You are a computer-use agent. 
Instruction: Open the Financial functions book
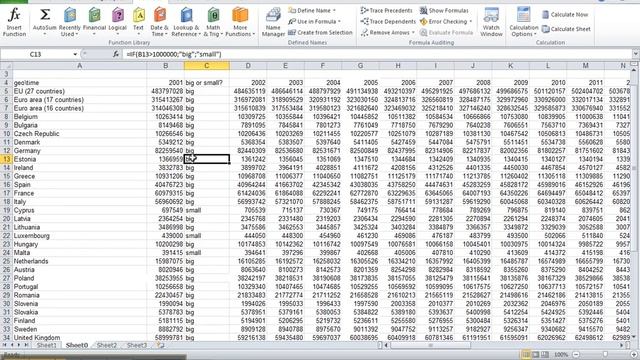(94, 22)
